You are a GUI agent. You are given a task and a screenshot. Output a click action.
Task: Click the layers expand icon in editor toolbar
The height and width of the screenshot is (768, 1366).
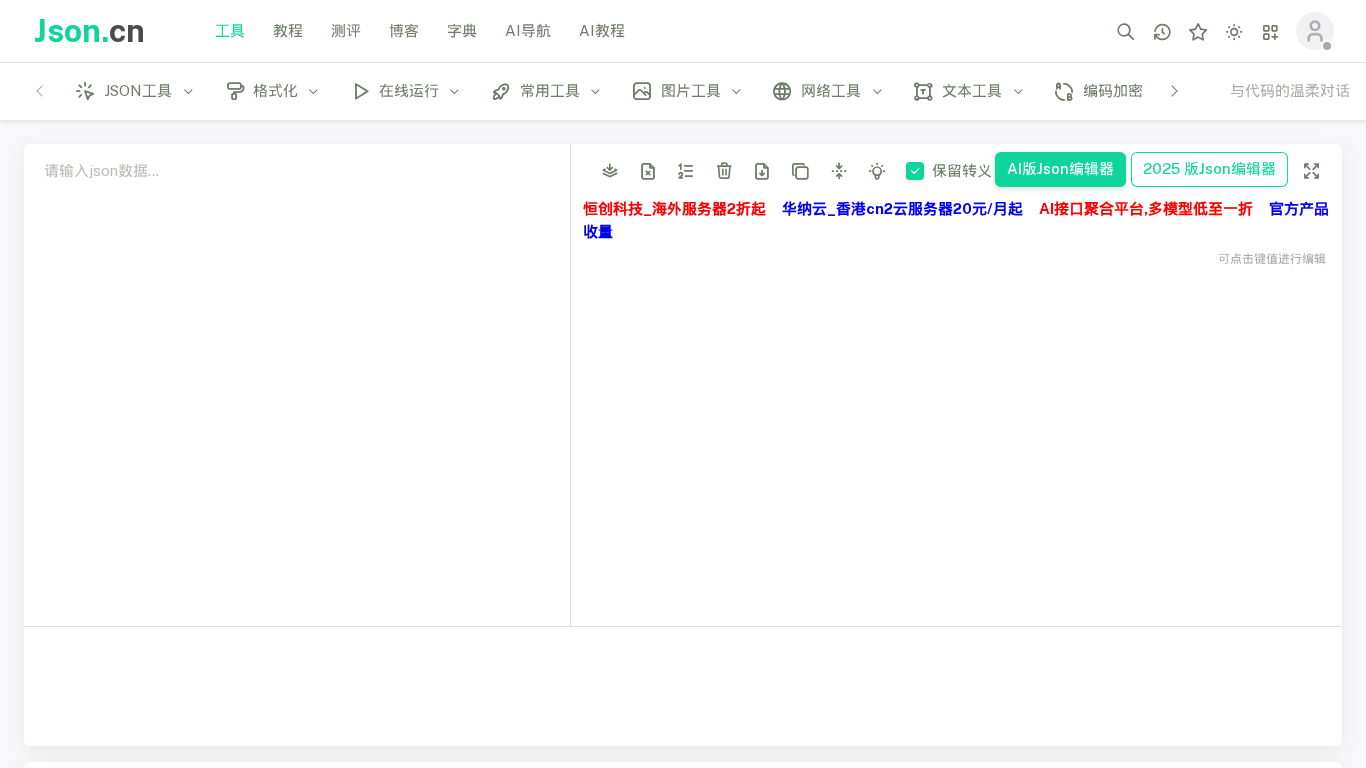click(610, 171)
